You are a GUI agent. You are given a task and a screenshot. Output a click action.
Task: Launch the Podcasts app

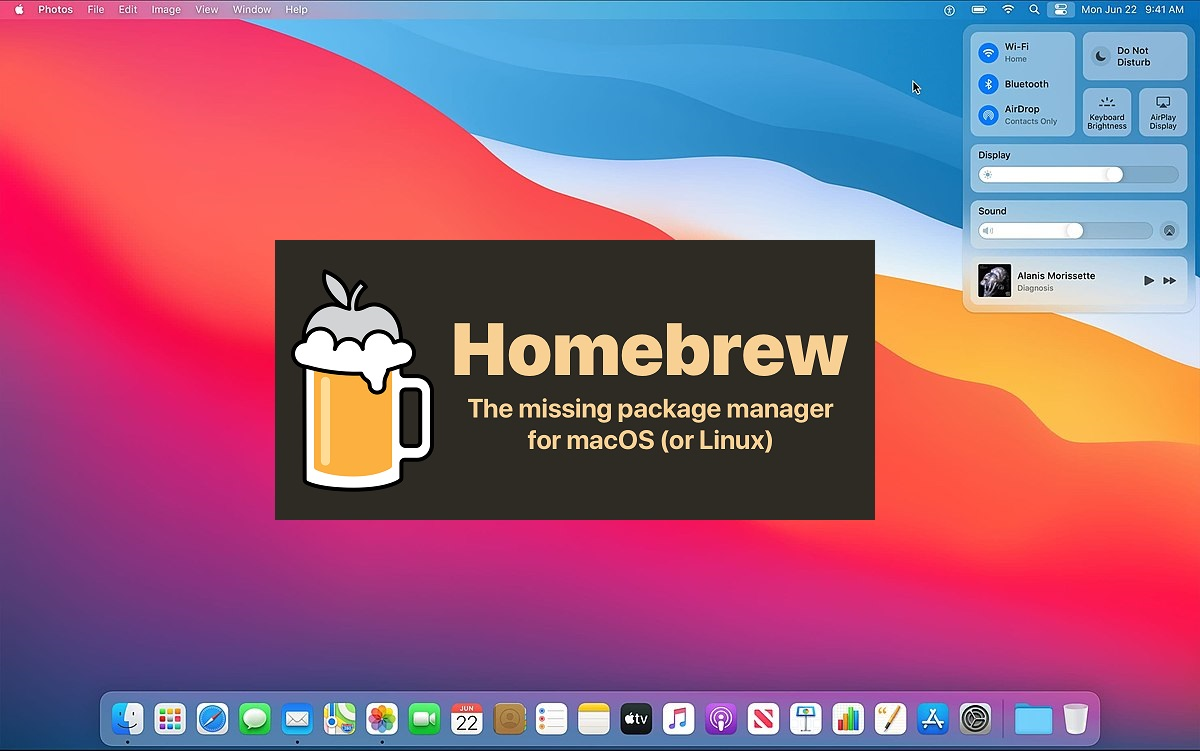[x=721, y=718]
